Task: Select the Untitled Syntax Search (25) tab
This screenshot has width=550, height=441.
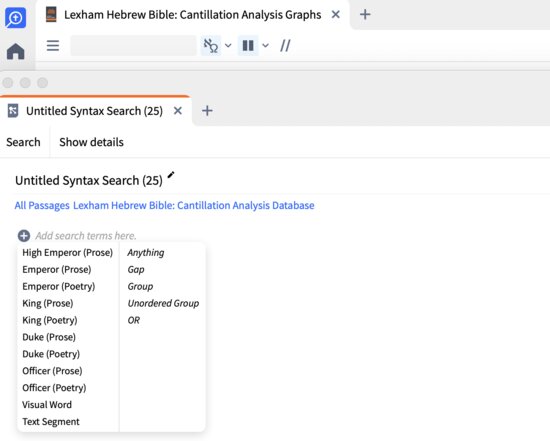Action: [x=94, y=111]
